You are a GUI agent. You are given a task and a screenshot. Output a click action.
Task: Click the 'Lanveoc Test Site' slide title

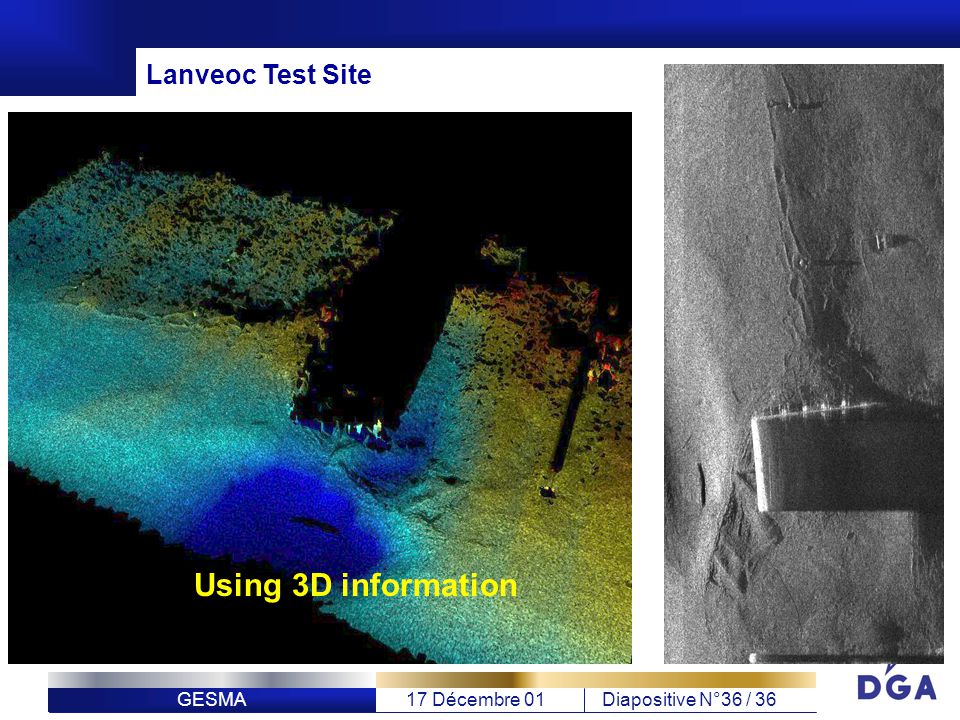point(258,75)
